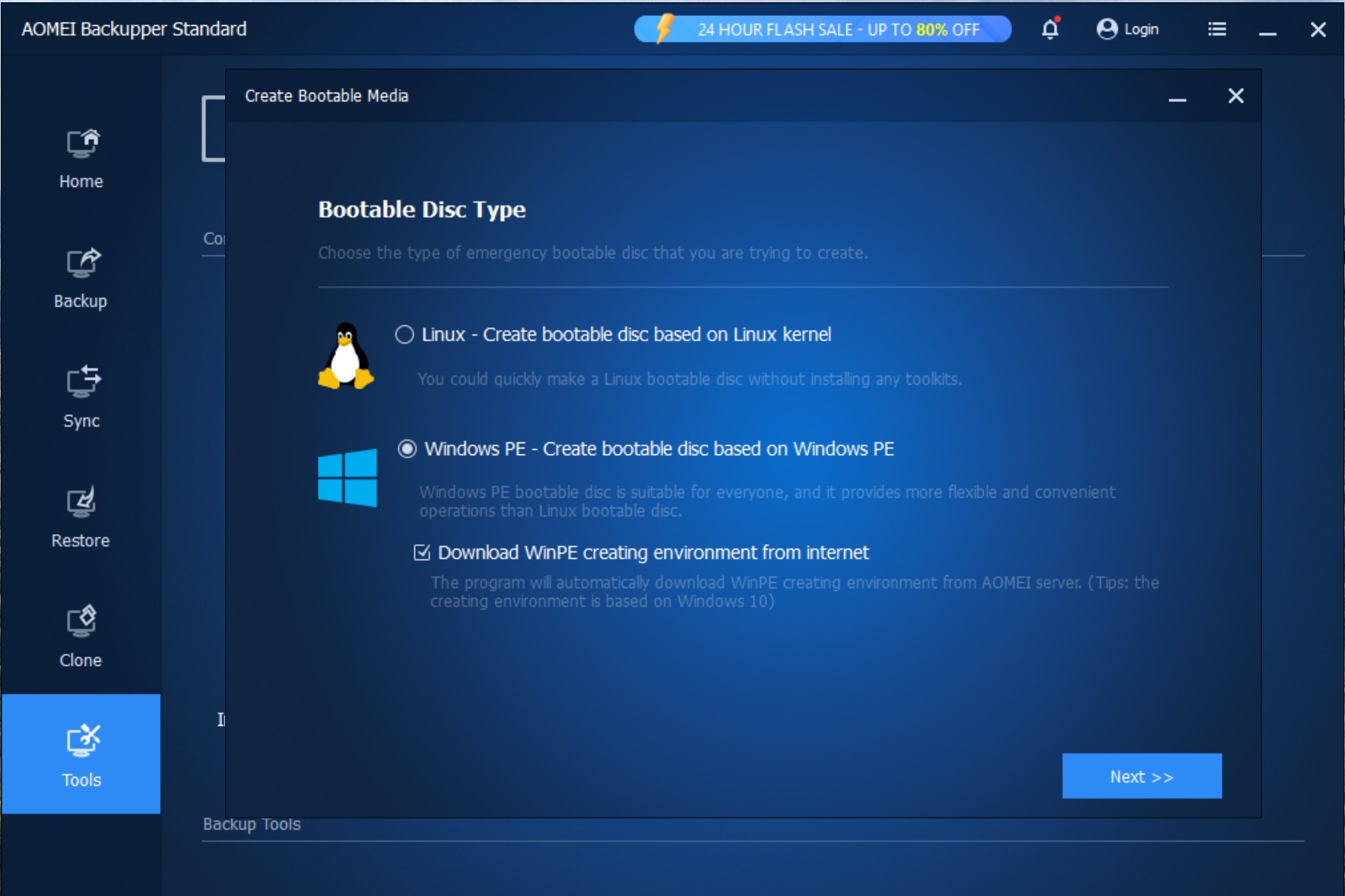The width and height of the screenshot is (1345, 896).
Task: Click 'Choose the type of emergency bootable disc' text
Action: [x=593, y=252]
